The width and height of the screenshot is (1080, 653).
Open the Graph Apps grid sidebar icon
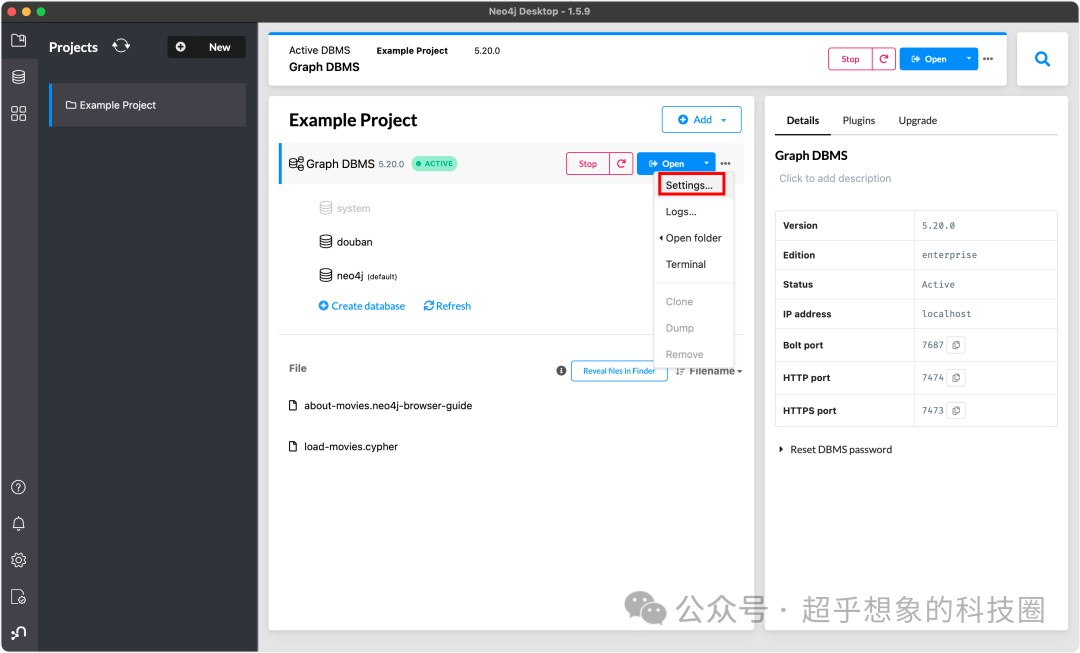[x=19, y=114]
